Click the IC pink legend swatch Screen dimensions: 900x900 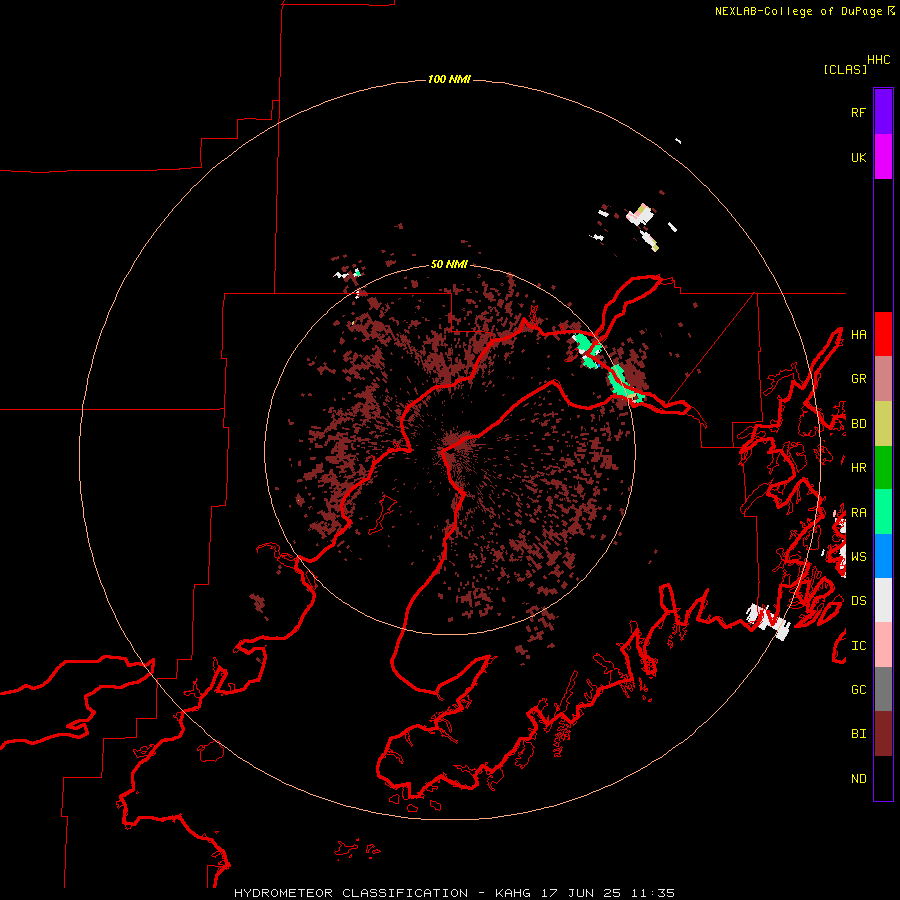pos(883,645)
